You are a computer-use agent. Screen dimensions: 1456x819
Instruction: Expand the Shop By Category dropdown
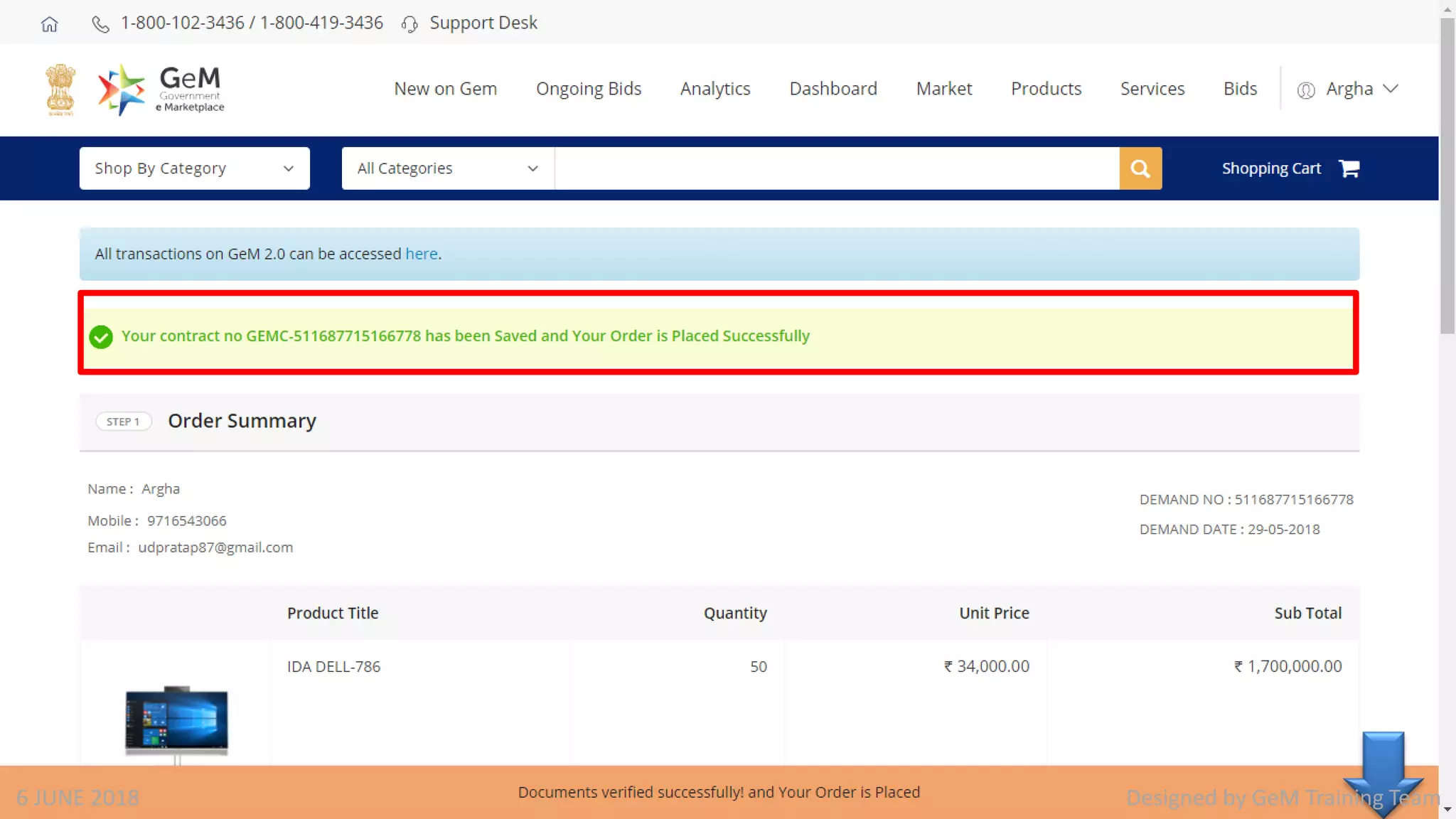pyautogui.click(x=194, y=168)
